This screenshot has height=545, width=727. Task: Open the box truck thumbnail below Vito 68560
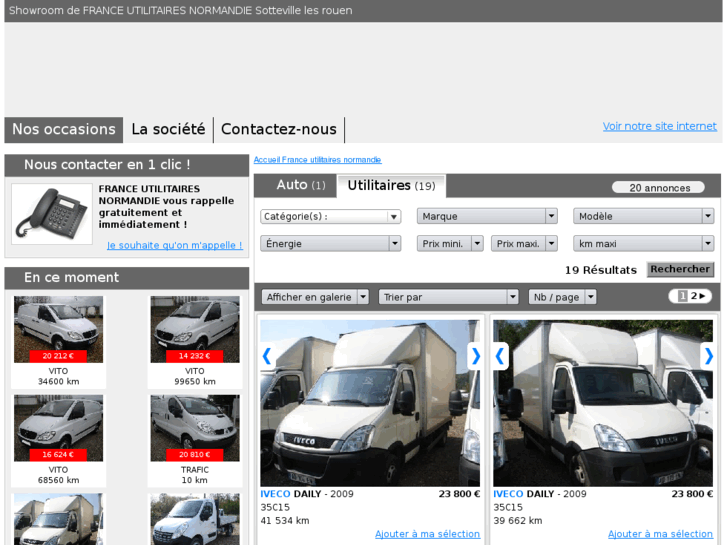pos(58,519)
